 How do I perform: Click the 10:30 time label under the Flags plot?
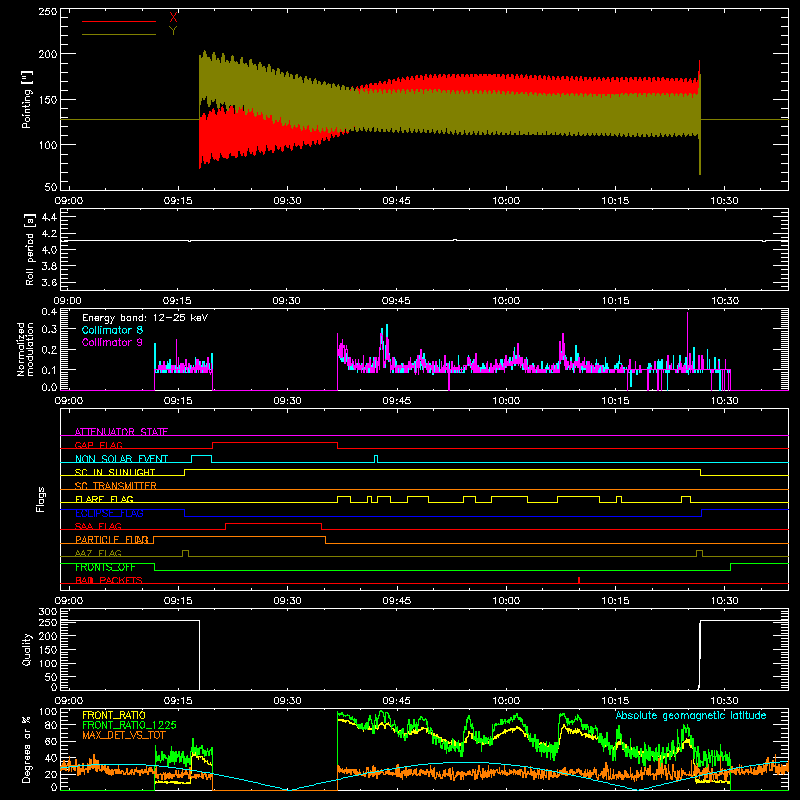point(724,601)
